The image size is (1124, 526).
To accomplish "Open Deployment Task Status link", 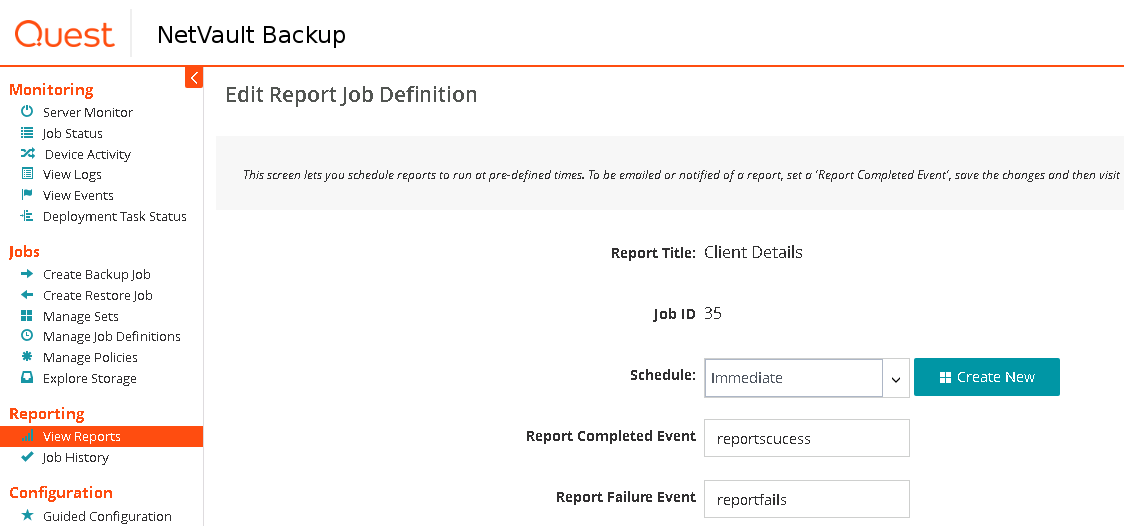I will coord(114,216).
